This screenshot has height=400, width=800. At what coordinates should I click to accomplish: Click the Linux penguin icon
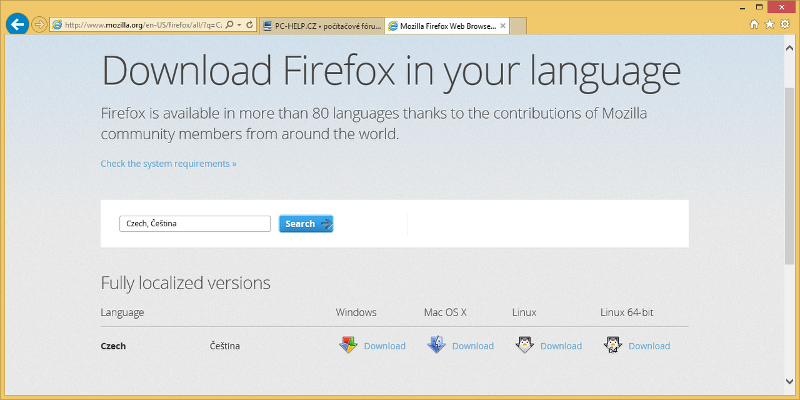click(524, 345)
